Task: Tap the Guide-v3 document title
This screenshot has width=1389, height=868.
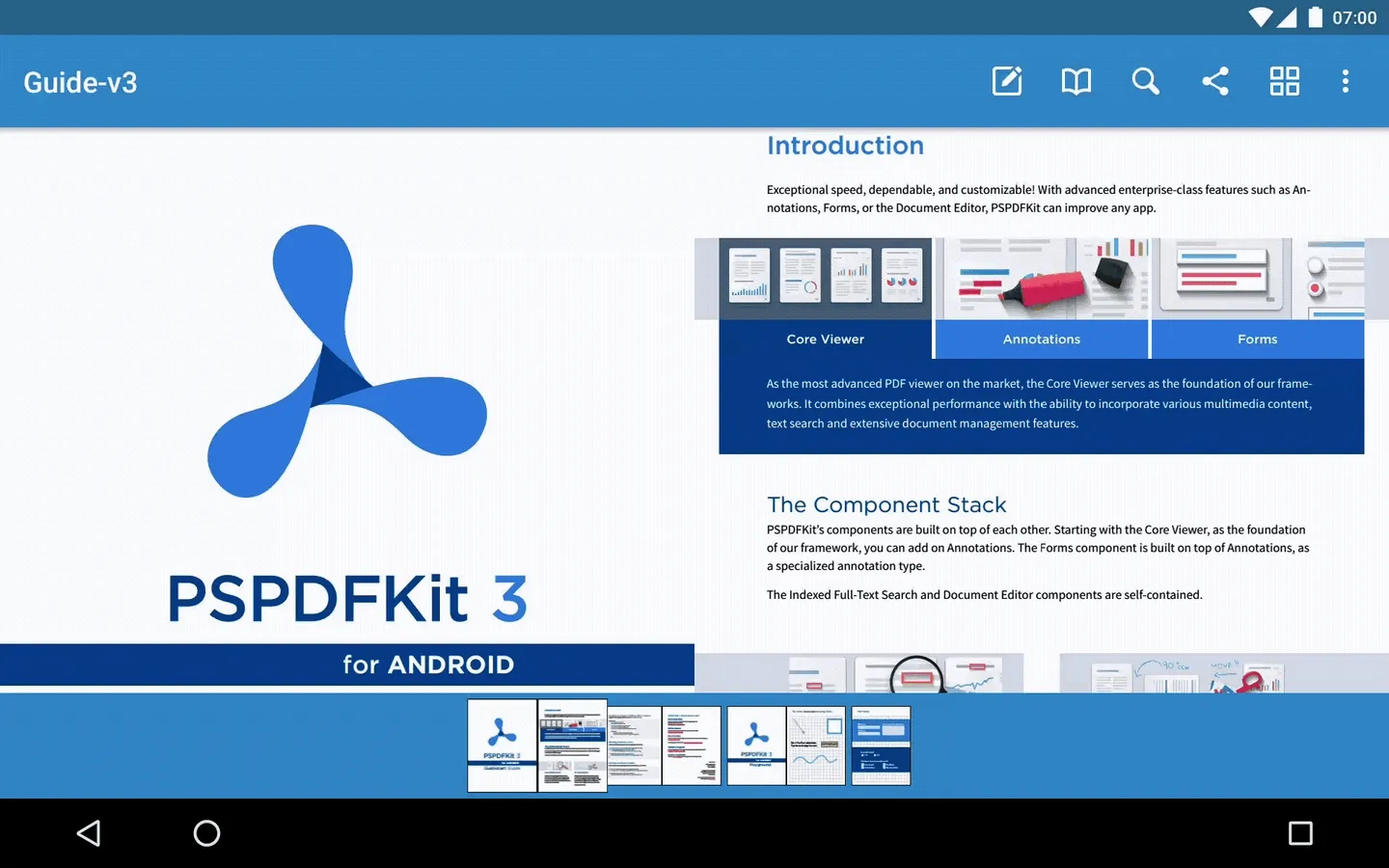Action: [80, 82]
